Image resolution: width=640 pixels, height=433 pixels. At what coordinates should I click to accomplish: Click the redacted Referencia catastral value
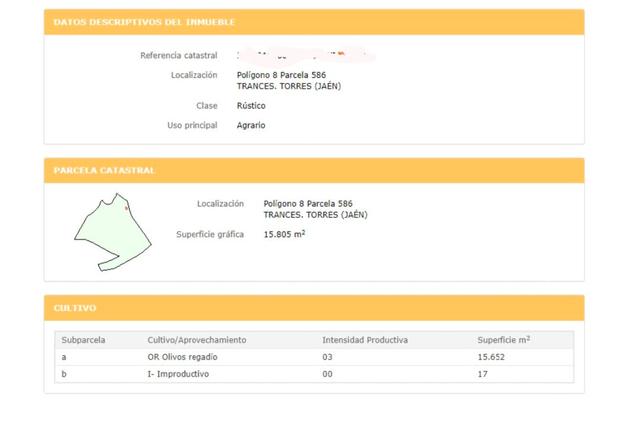point(300,55)
